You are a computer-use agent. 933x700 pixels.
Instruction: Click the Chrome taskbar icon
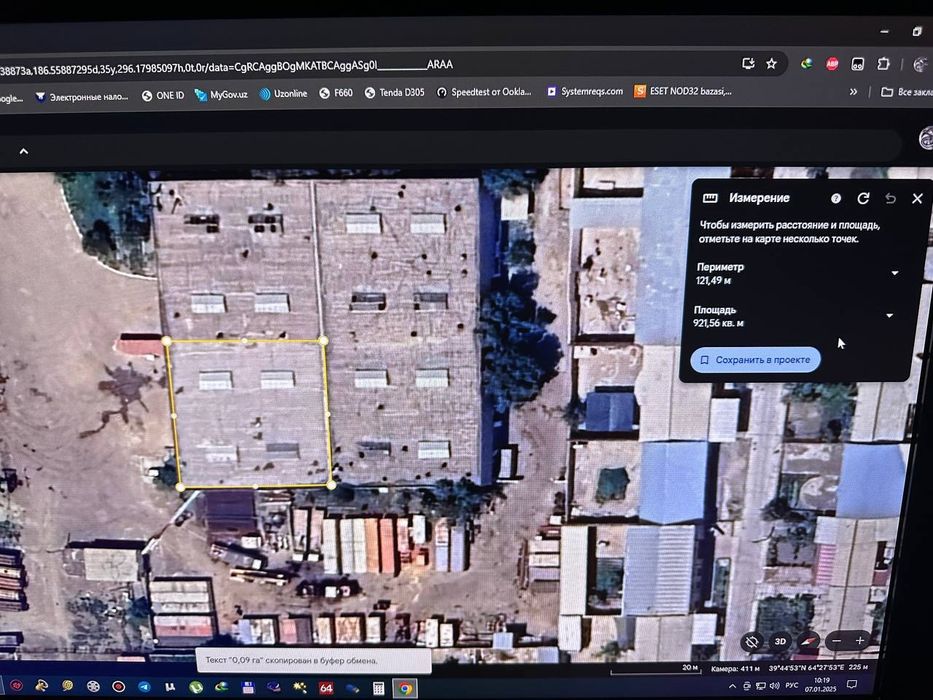(x=406, y=689)
